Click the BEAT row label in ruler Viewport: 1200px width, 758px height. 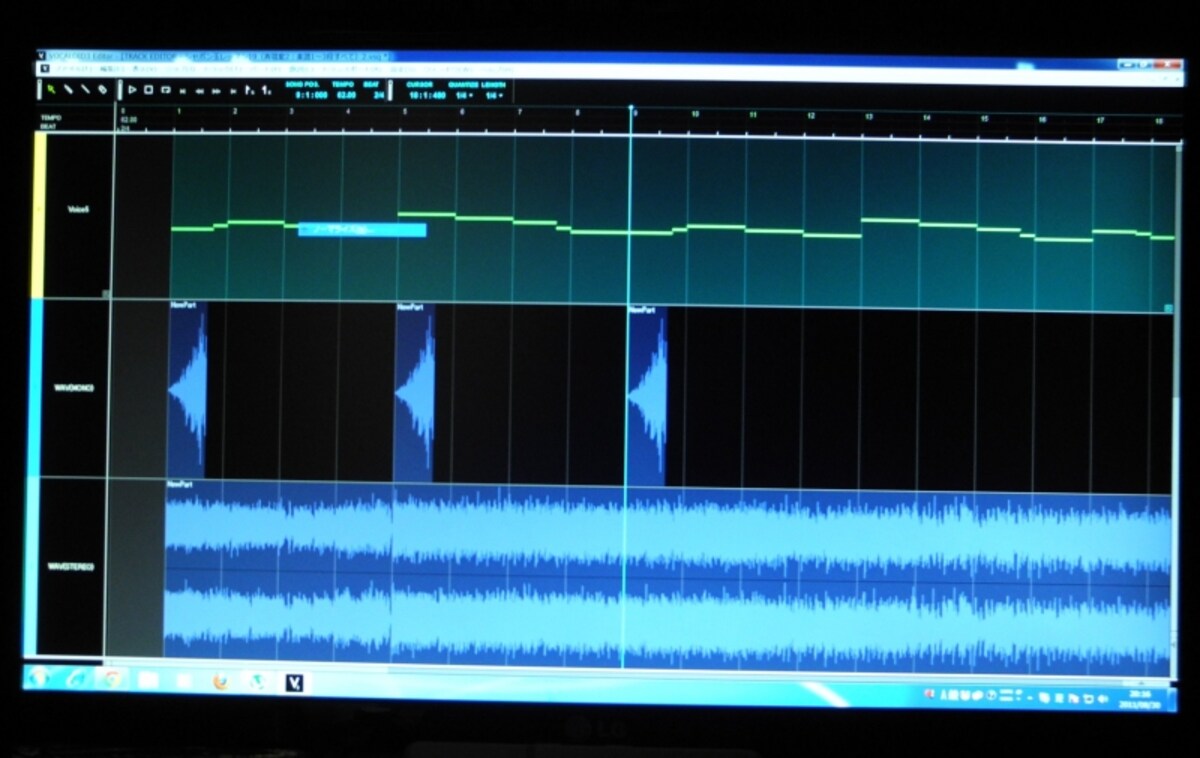48,126
